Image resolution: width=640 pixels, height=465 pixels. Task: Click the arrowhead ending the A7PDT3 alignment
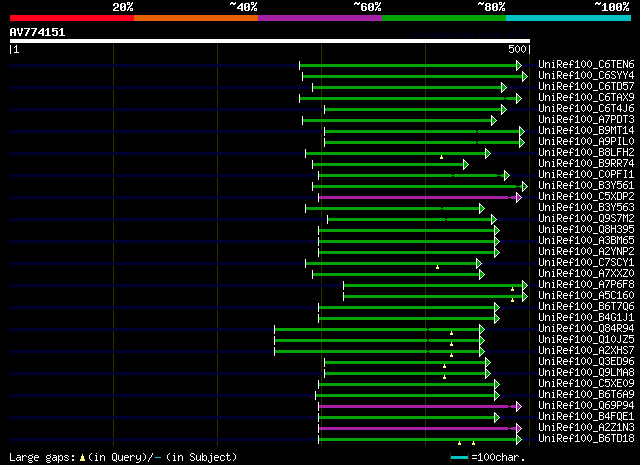tap(494, 120)
